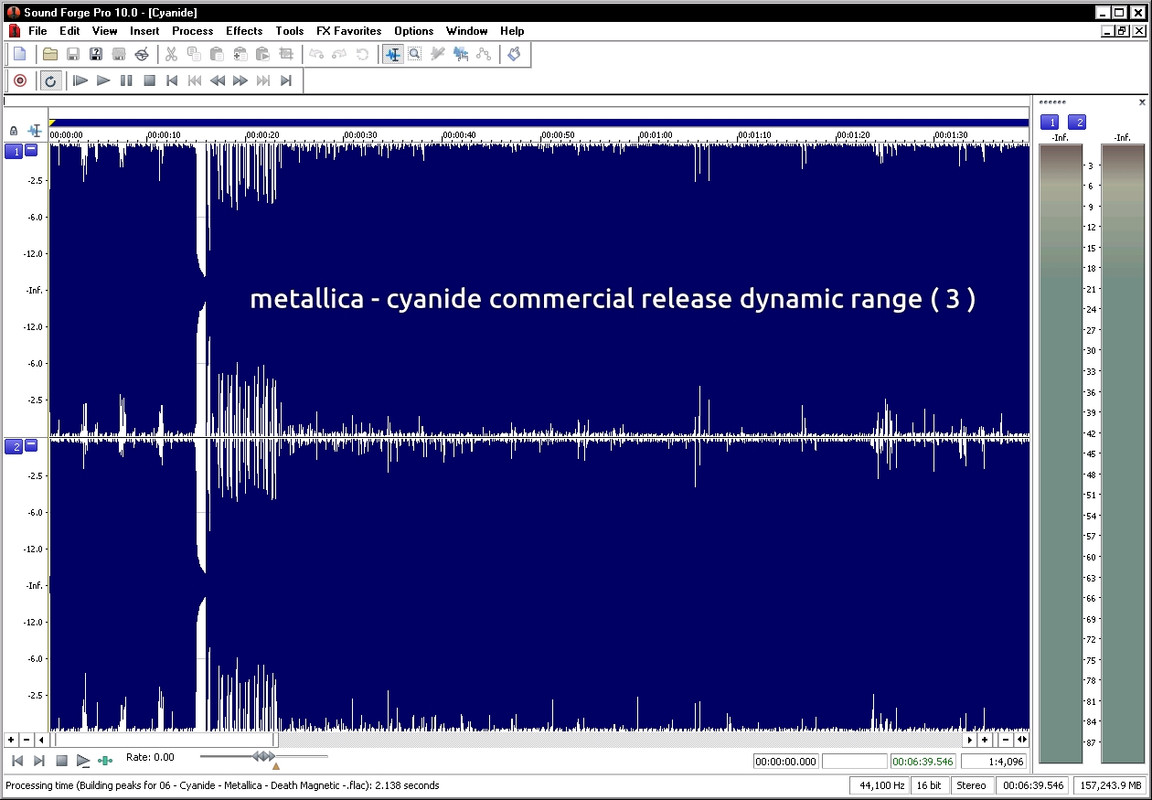
Task: Go to Start in the transport toolbar
Action: (x=172, y=81)
